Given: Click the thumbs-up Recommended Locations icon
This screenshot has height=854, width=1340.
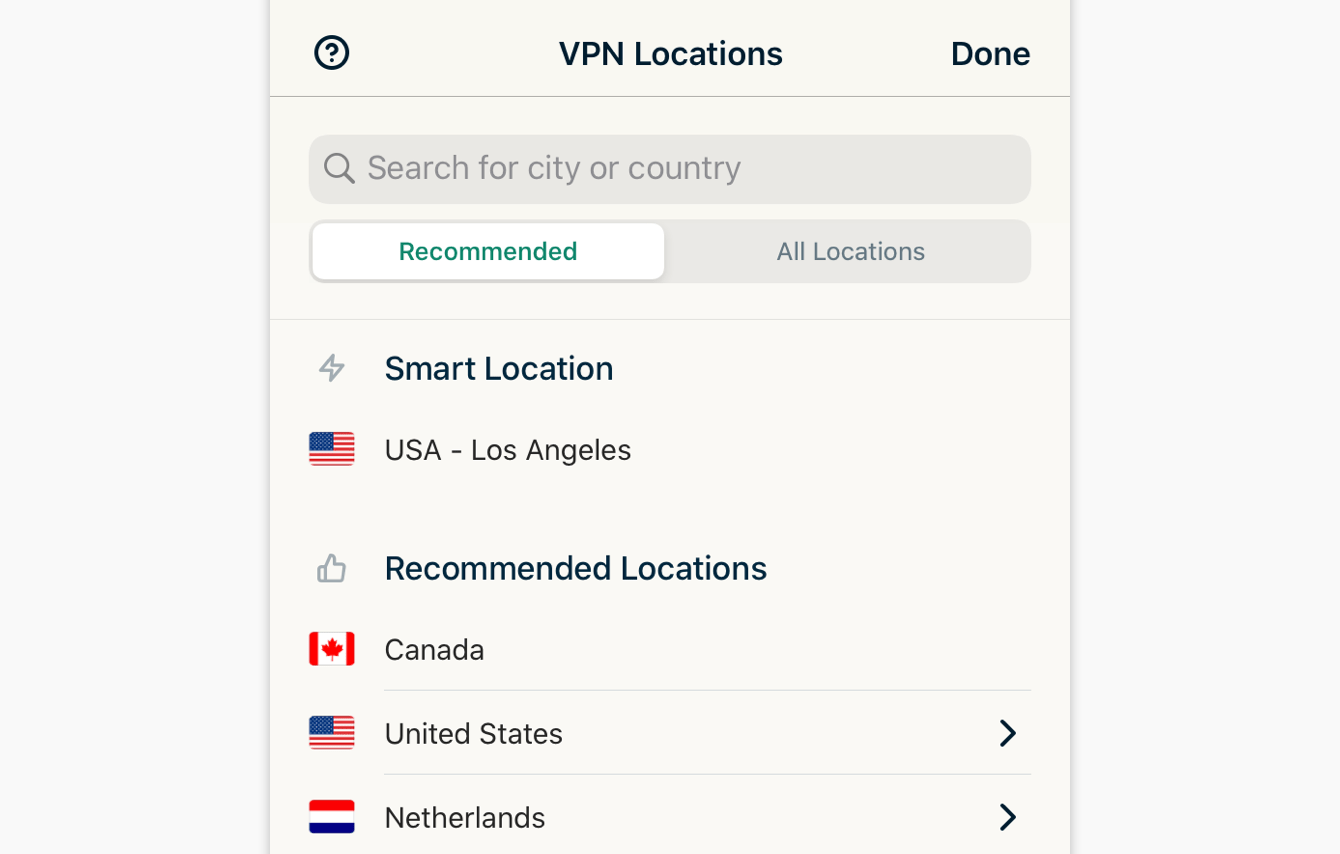Looking at the screenshot, I should tap(331, 567).
